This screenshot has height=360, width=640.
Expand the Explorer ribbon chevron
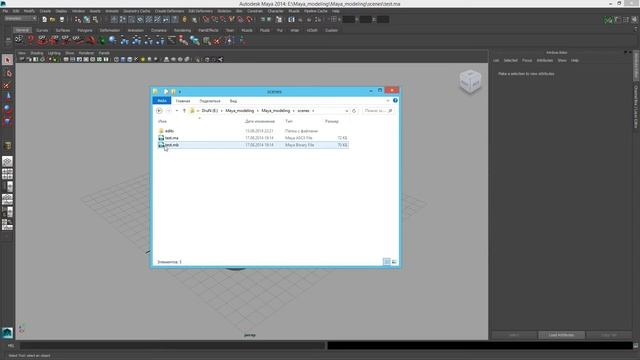[x=388, y=100]
